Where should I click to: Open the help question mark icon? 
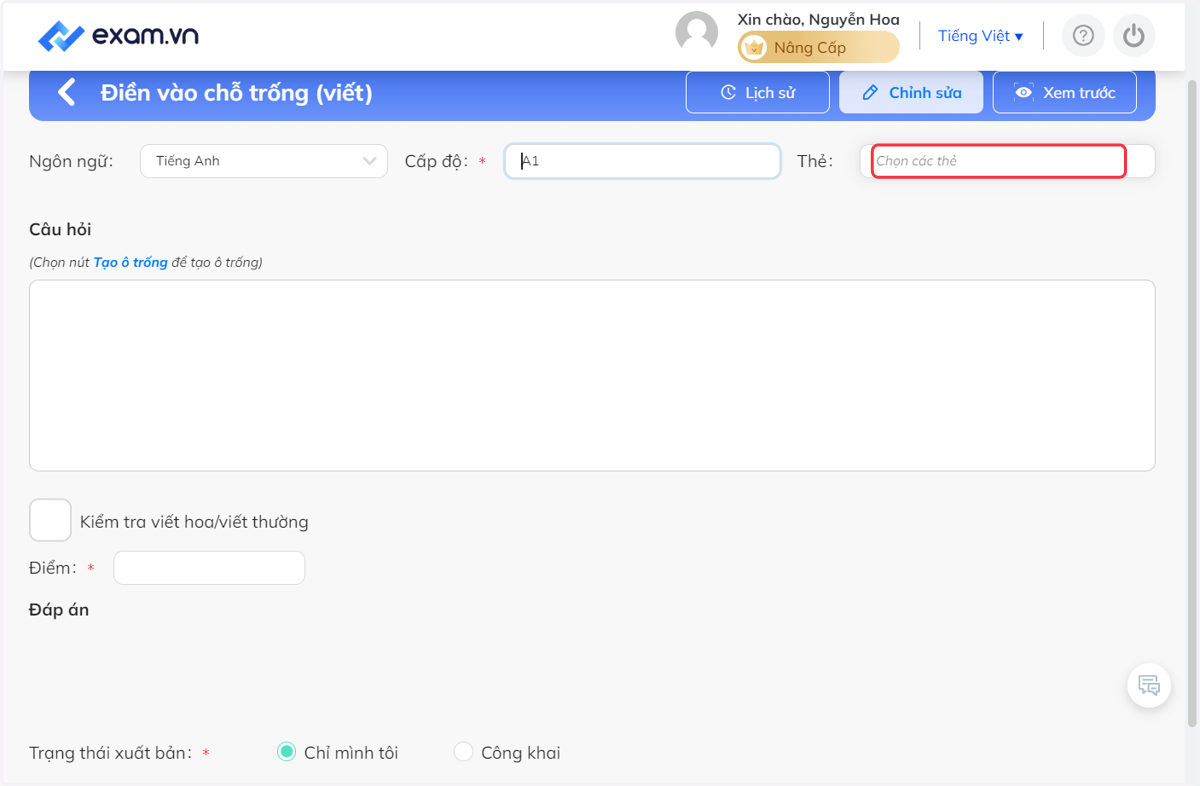tap(1083, 36)
